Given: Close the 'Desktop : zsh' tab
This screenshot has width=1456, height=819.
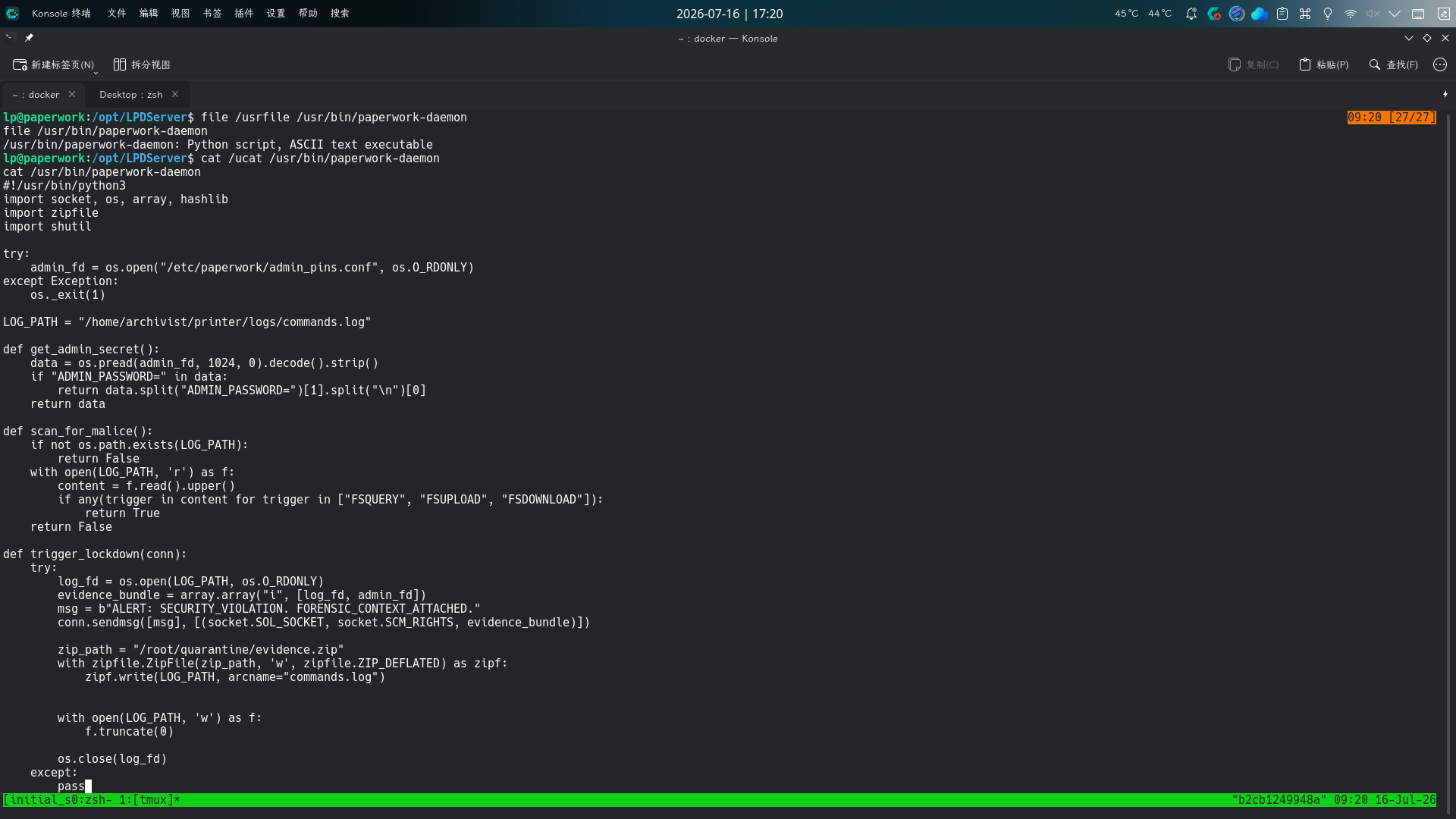Looking at the screenshot, I should coord(175,94).
